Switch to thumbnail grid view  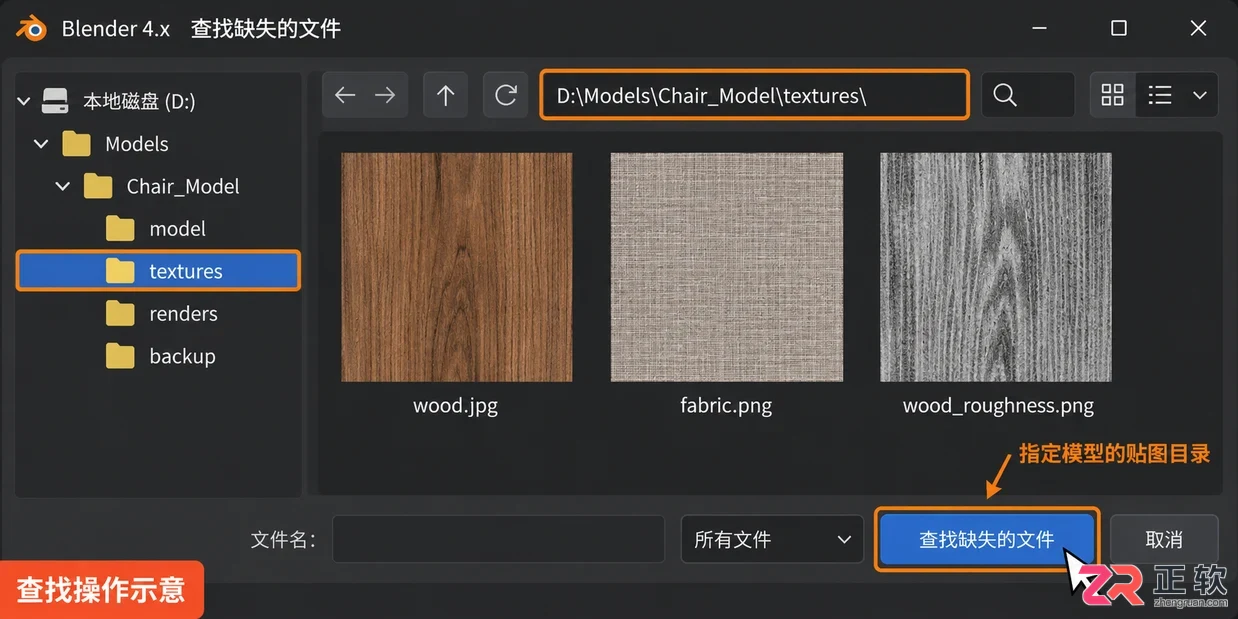1112,95
